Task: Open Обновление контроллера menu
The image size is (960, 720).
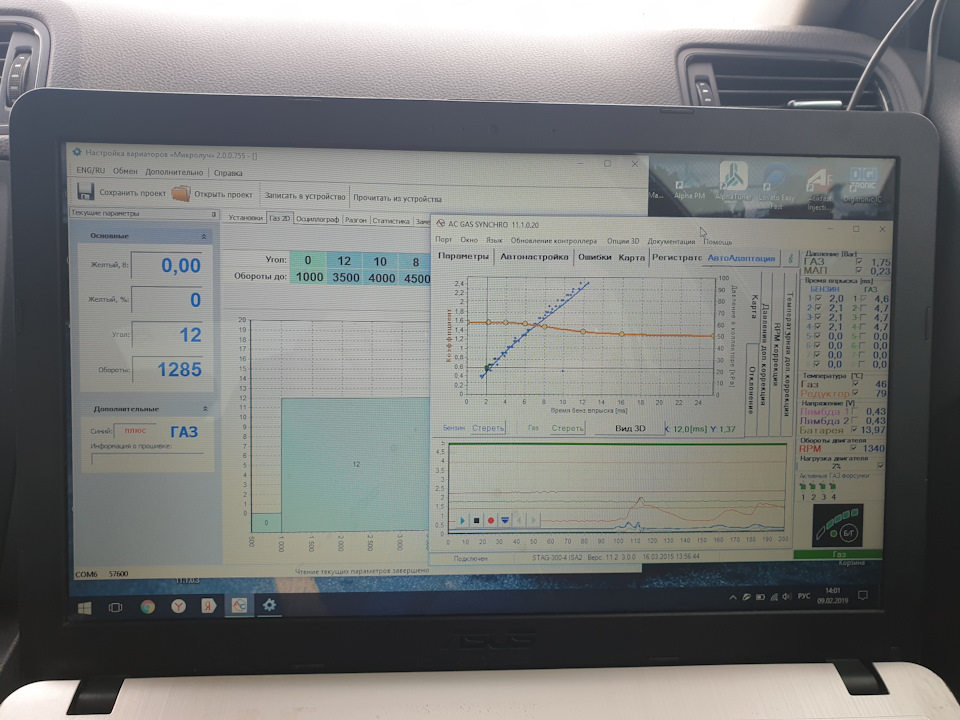Action: (x=553, y=241)
